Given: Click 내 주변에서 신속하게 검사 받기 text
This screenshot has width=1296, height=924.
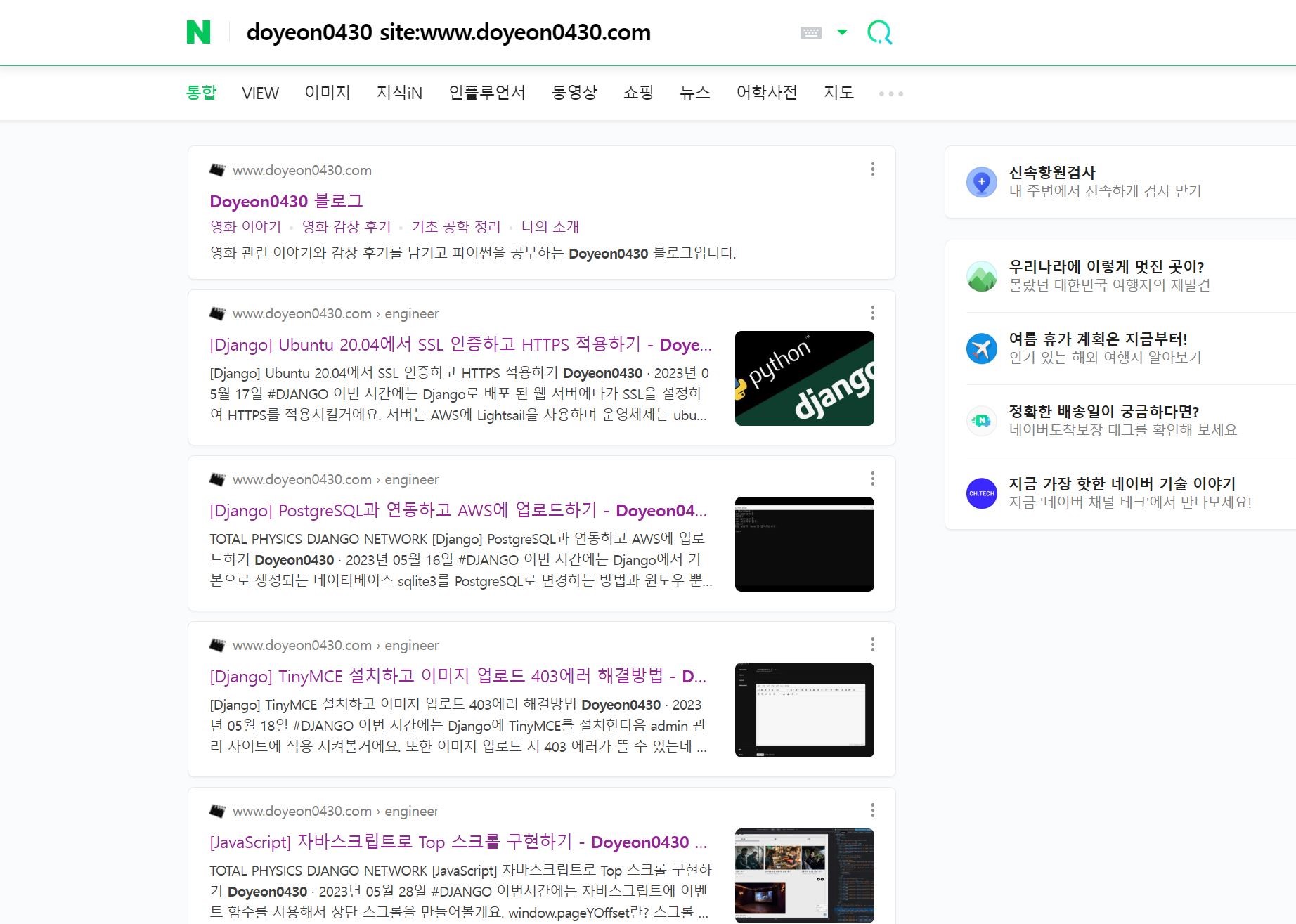Looking at the screenshot, I should [1105, 191].
